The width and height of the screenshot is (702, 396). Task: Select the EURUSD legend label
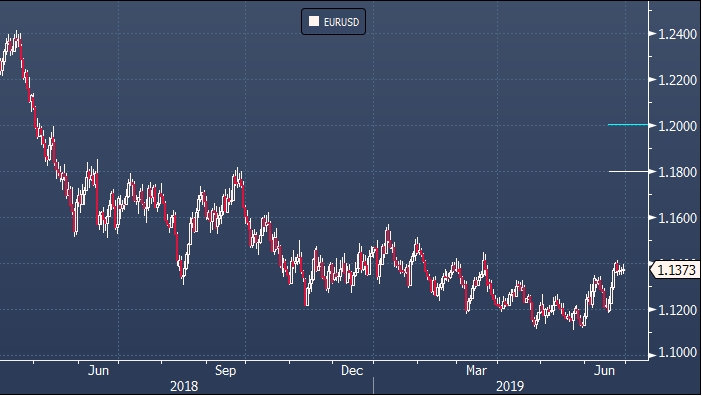[x=341, y=22]
